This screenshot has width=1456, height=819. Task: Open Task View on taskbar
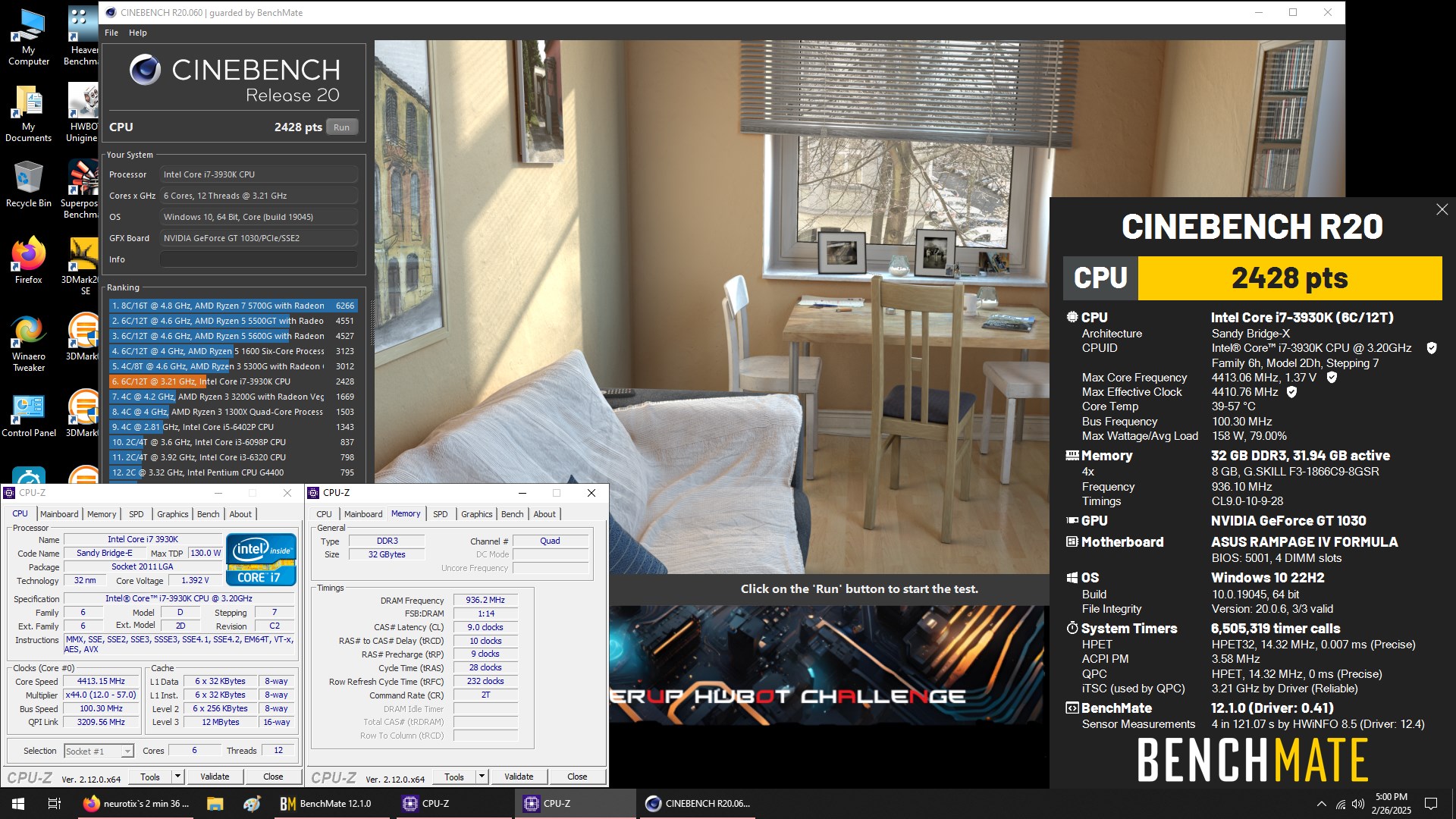point(55,804)
